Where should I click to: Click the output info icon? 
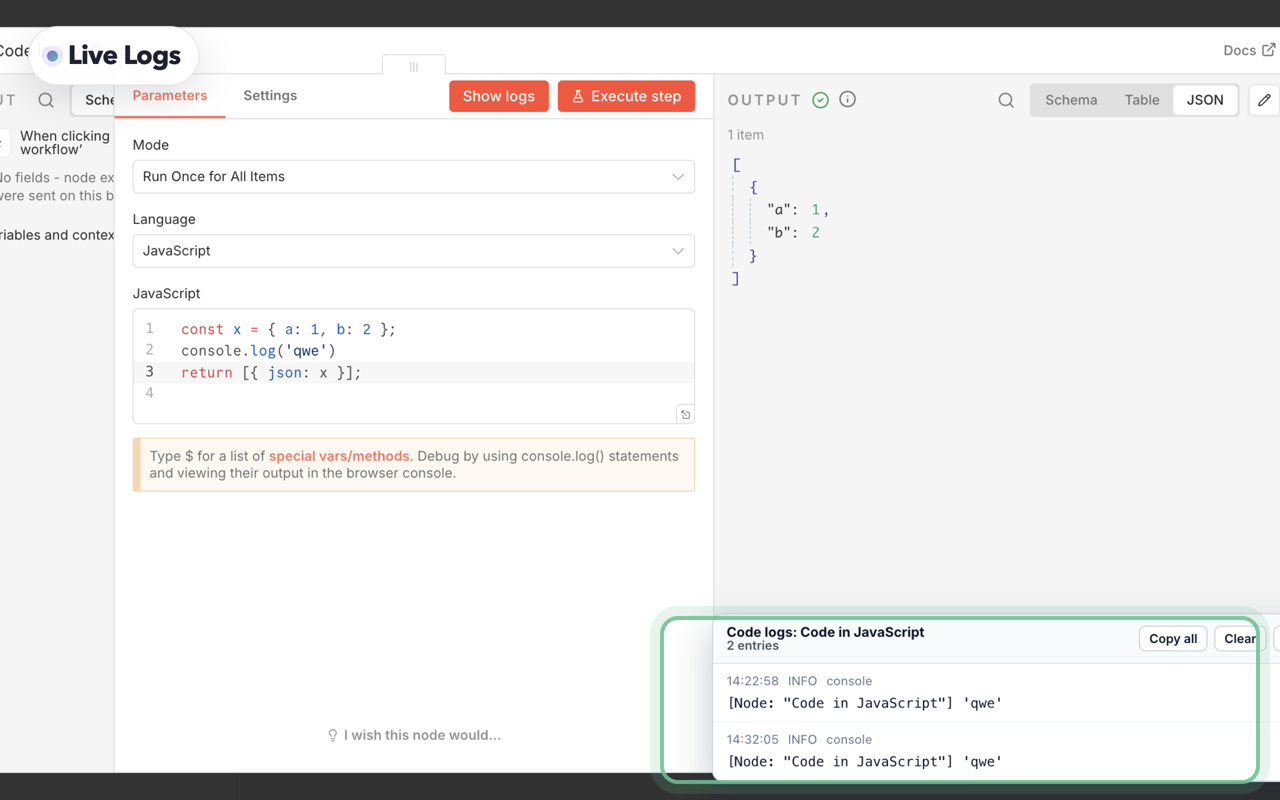pos(848,100)
